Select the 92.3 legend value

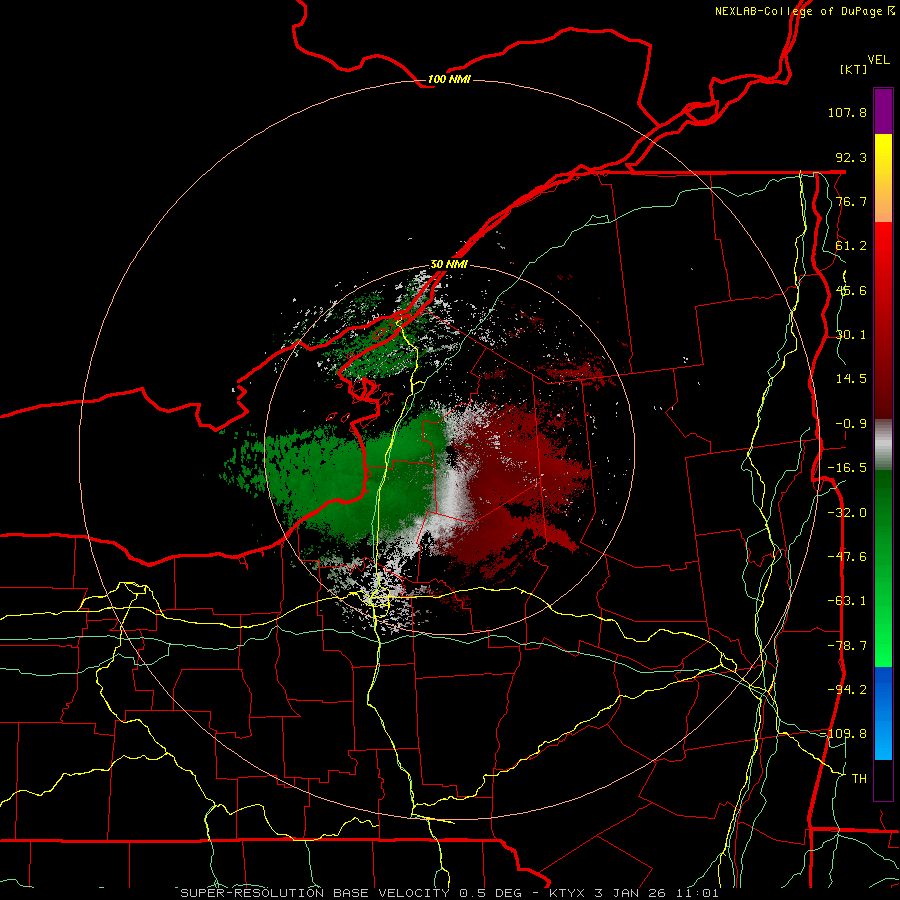(x=851, y=157)
